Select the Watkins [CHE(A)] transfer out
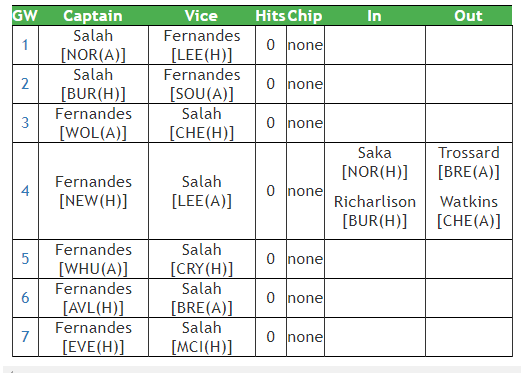Viewport: 521px width, 373px height. 469,211
